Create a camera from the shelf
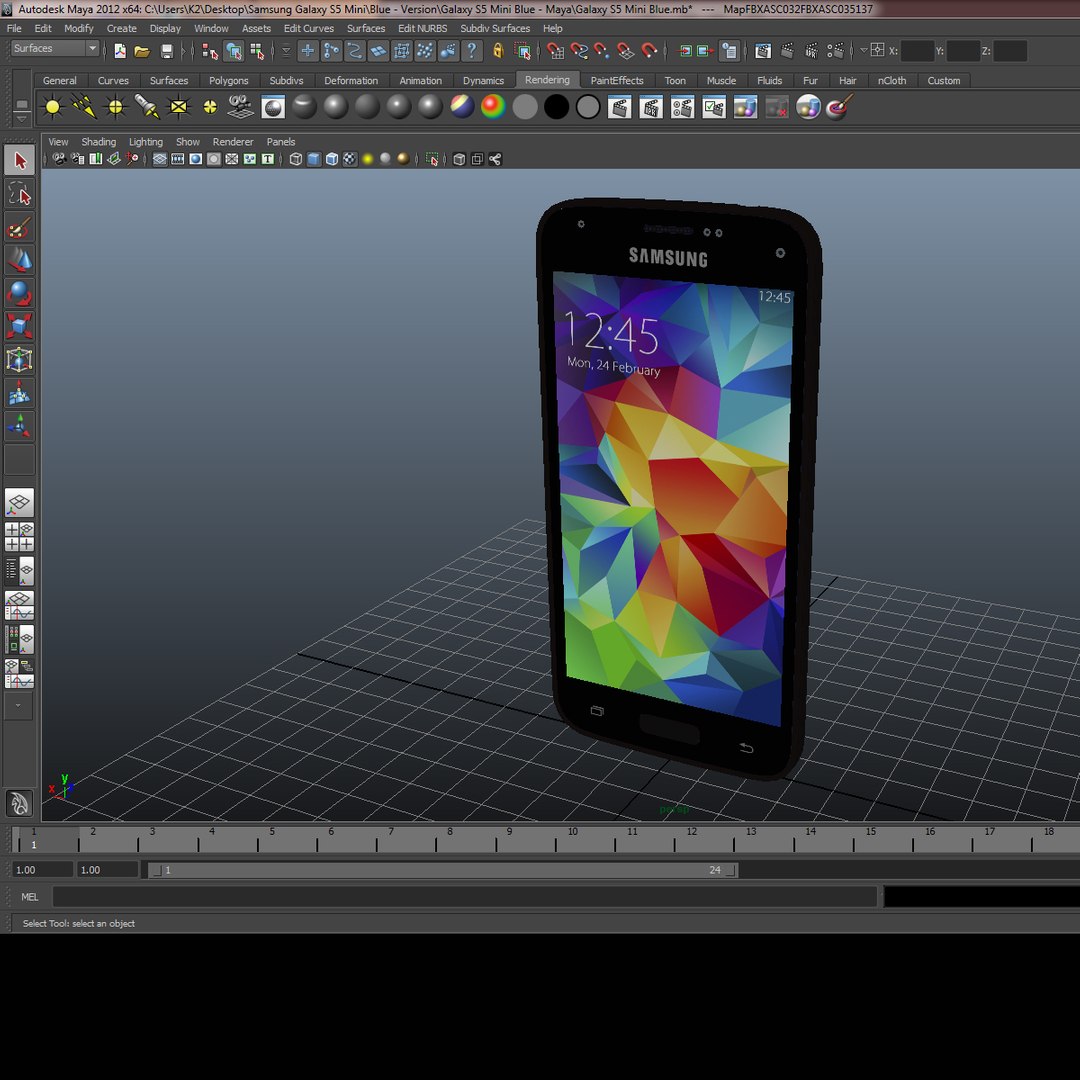1080x1080 pixels. [x=241, y=107]
